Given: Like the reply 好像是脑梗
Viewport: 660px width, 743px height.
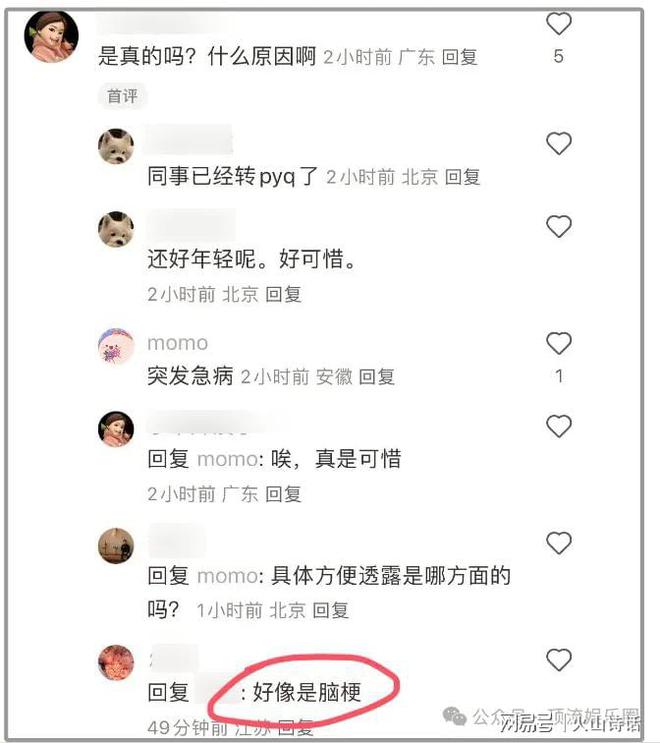Looking at the screenshot, I should [559, 659].
